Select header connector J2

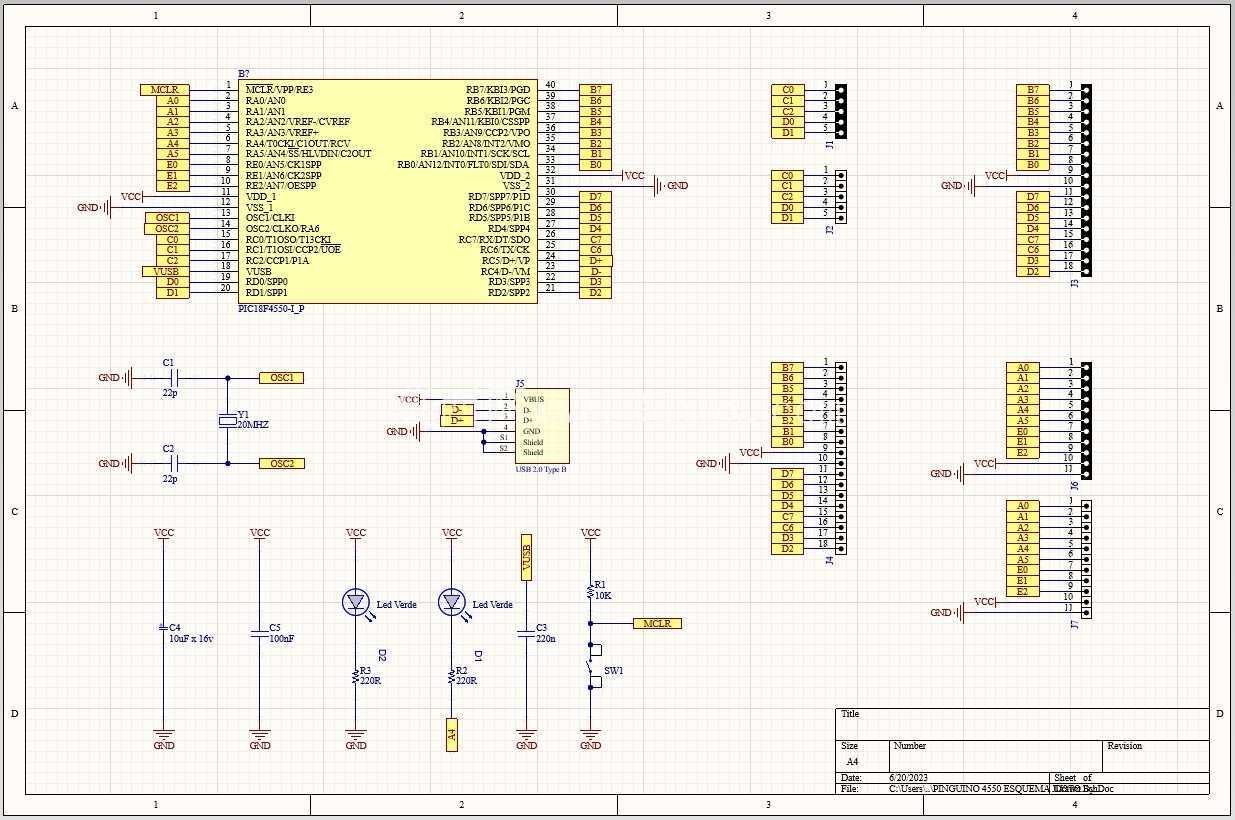[x=841, y=196]
